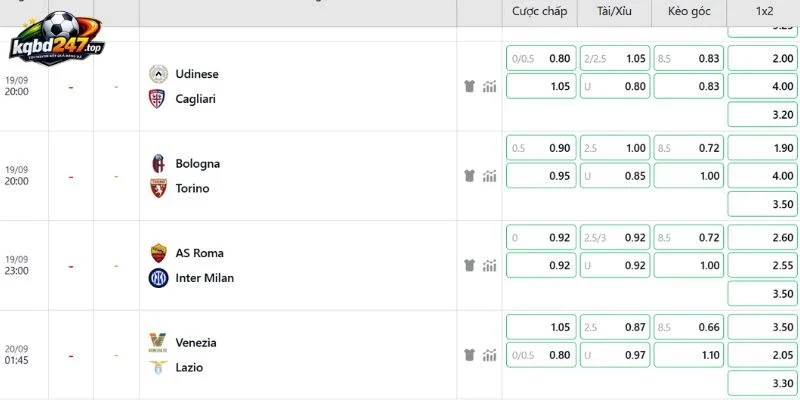800x400 pixels.
Task: Select the Cược chấp column header
Action: [x=540, y=11]
